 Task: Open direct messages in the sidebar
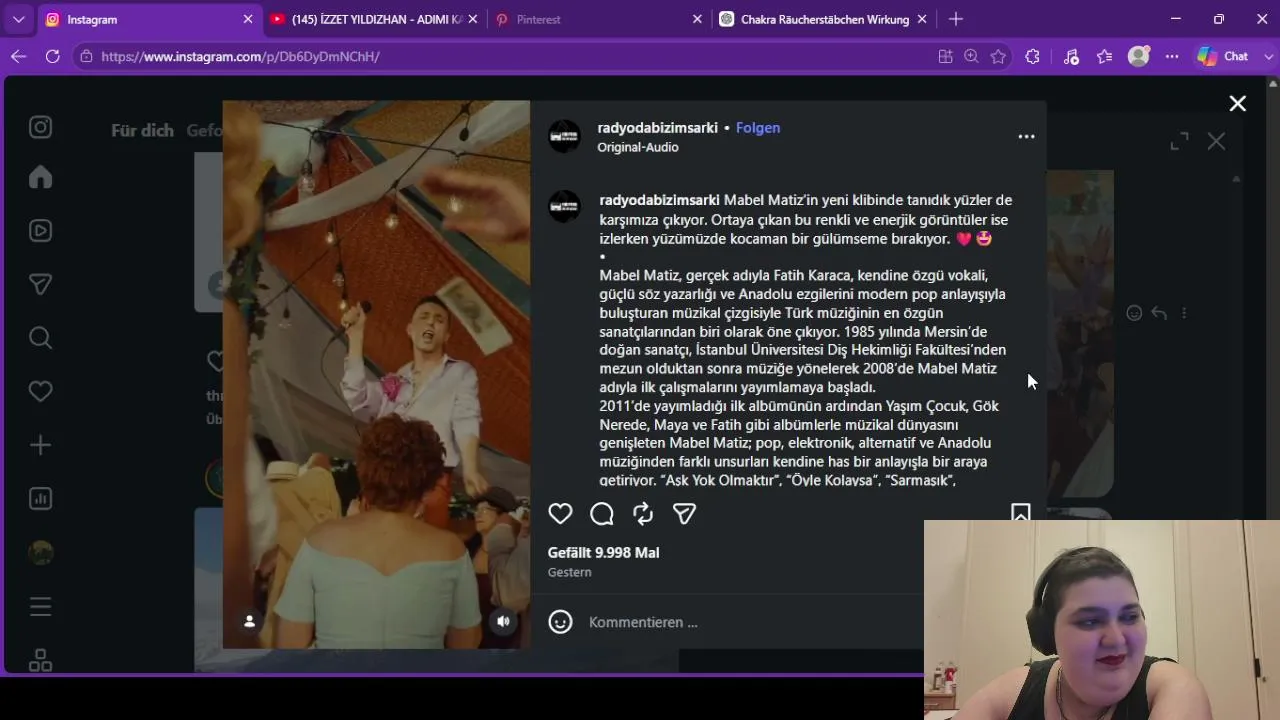[40, 285]
